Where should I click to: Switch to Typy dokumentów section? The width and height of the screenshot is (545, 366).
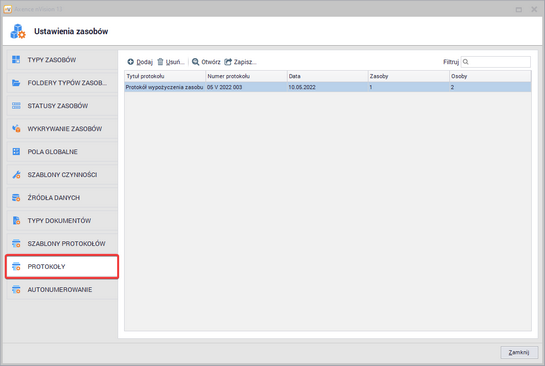62,220
